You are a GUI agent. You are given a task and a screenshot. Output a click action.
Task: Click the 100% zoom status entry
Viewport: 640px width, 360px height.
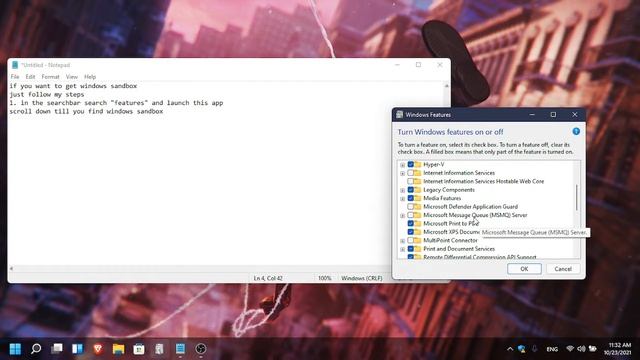tap(324, 278)
